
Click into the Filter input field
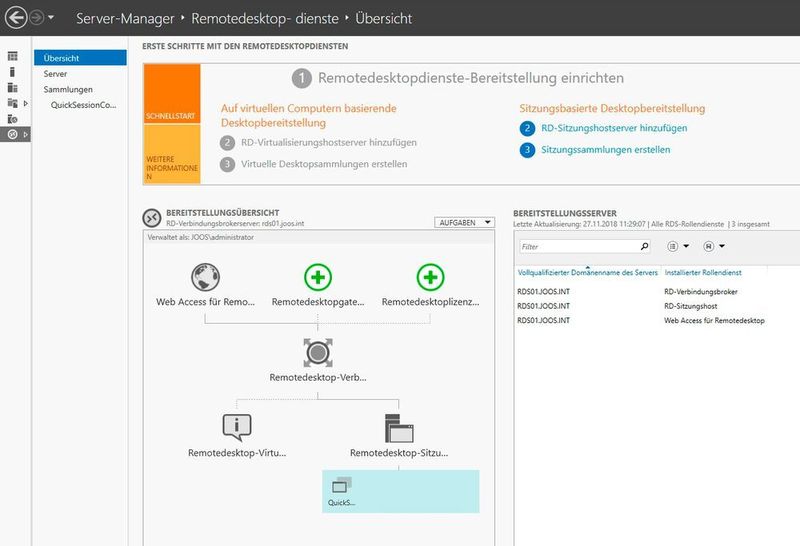579,246
